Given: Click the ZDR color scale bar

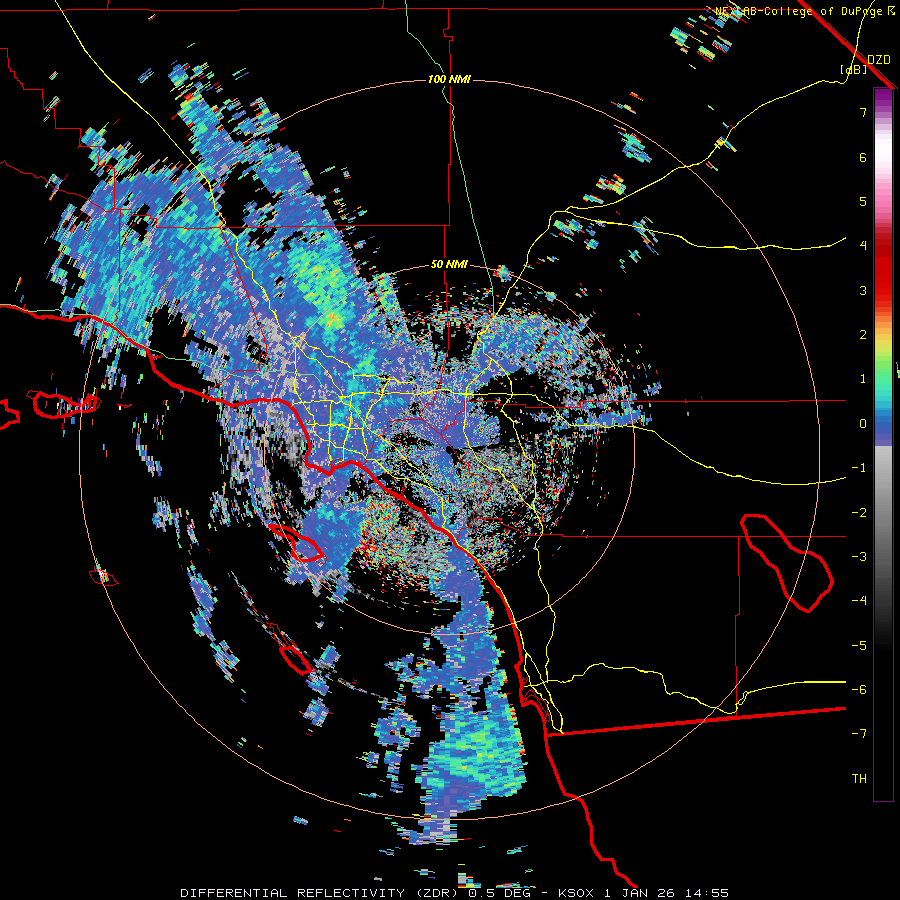Looking at the screenshot, I should pos(883,444).
